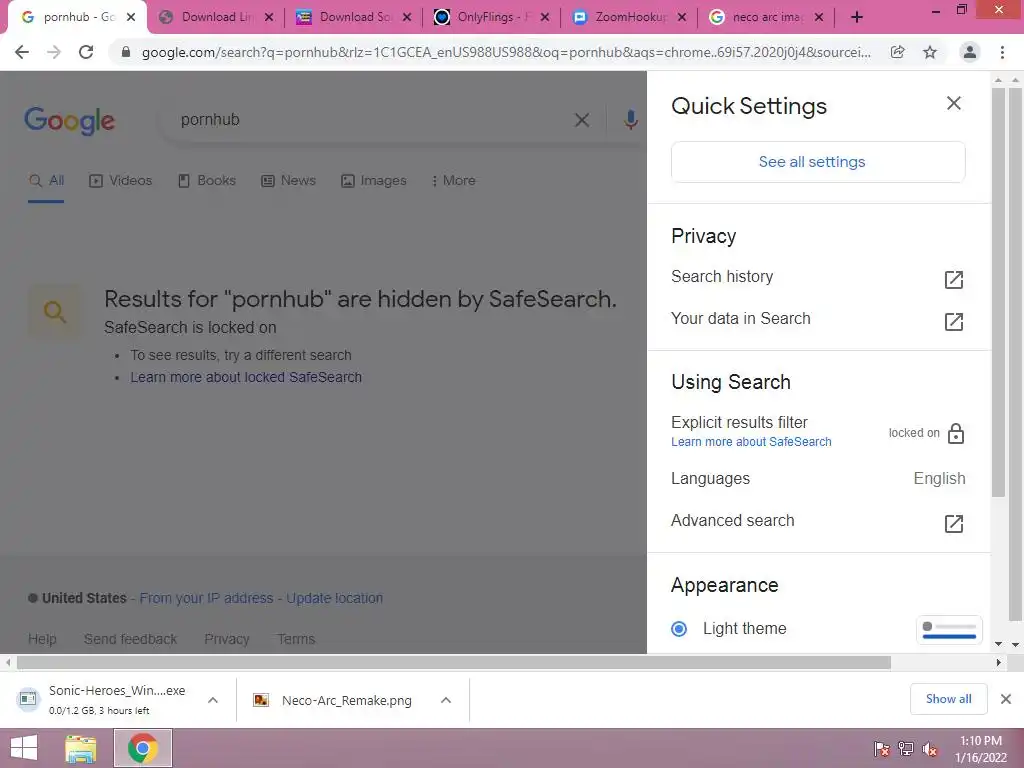Open Your data in Search external icon
This screenshot has height=768, width=1024.
coord(953,321)
